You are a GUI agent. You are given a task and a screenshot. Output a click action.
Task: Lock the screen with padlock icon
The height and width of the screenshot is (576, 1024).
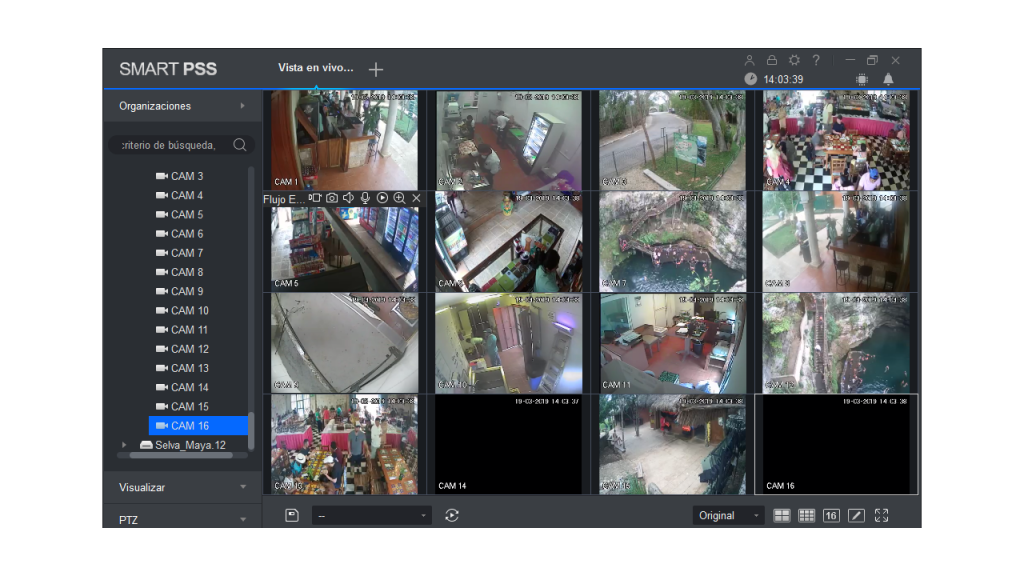coord(772,60)
